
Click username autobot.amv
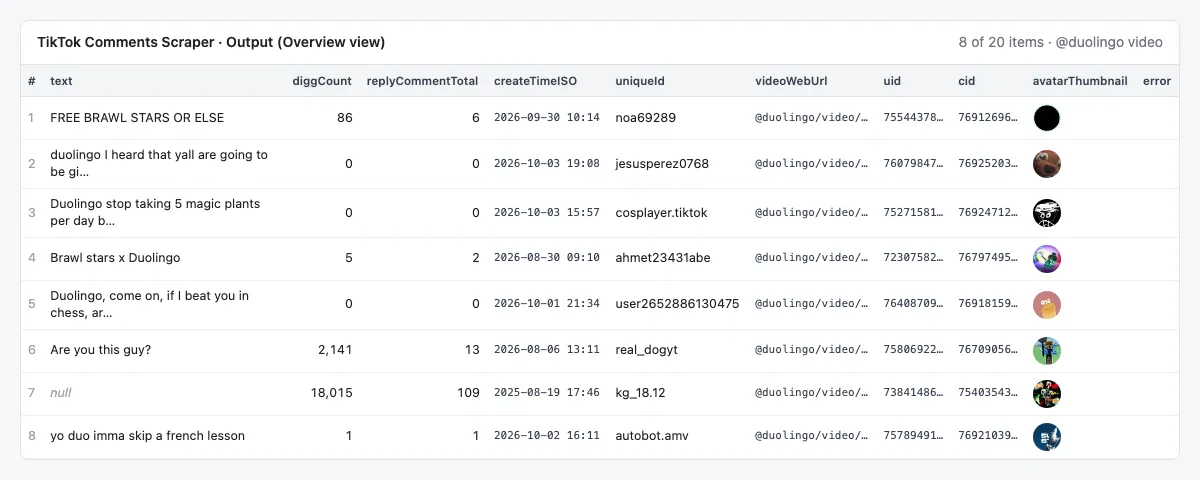tap(652, 437)
